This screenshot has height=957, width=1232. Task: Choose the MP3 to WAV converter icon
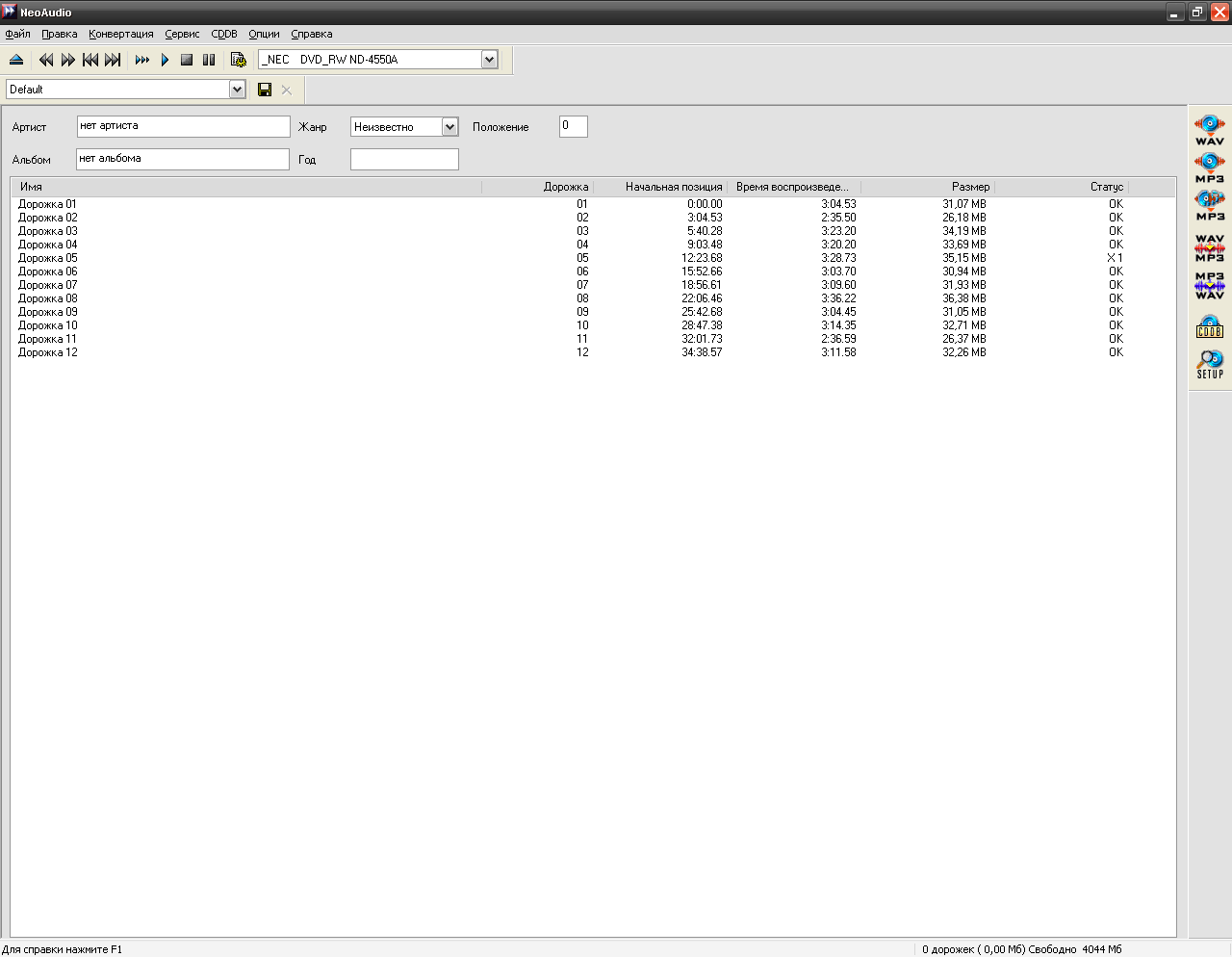[1210, 286]
